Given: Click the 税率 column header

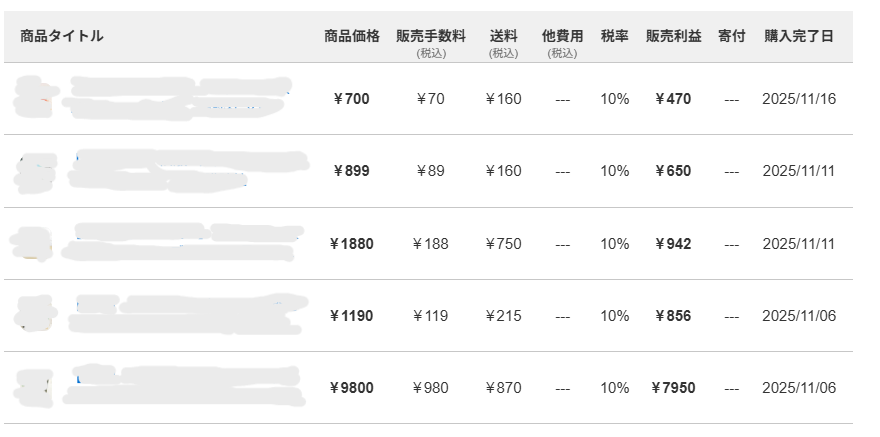Looking at the screenshot, I should tap(614, 36).
